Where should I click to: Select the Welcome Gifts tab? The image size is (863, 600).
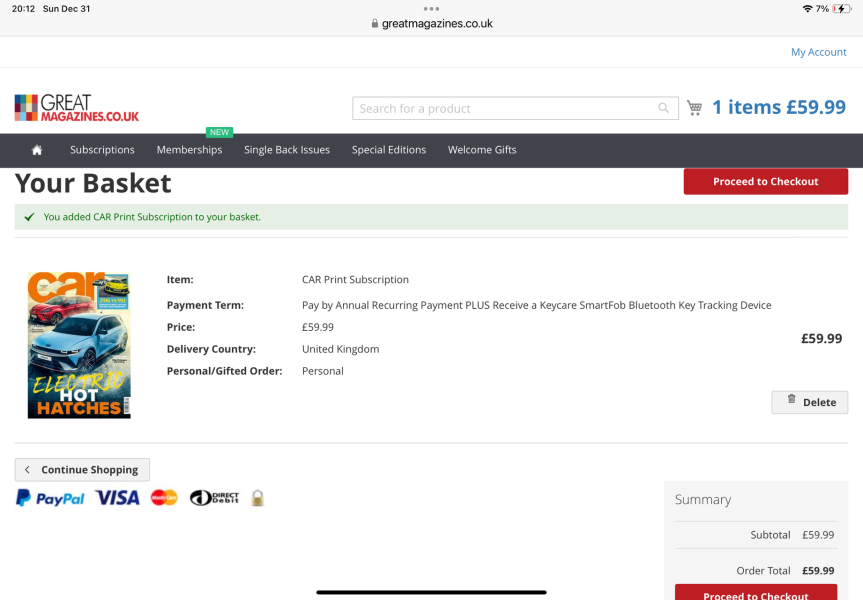[482, 150]
